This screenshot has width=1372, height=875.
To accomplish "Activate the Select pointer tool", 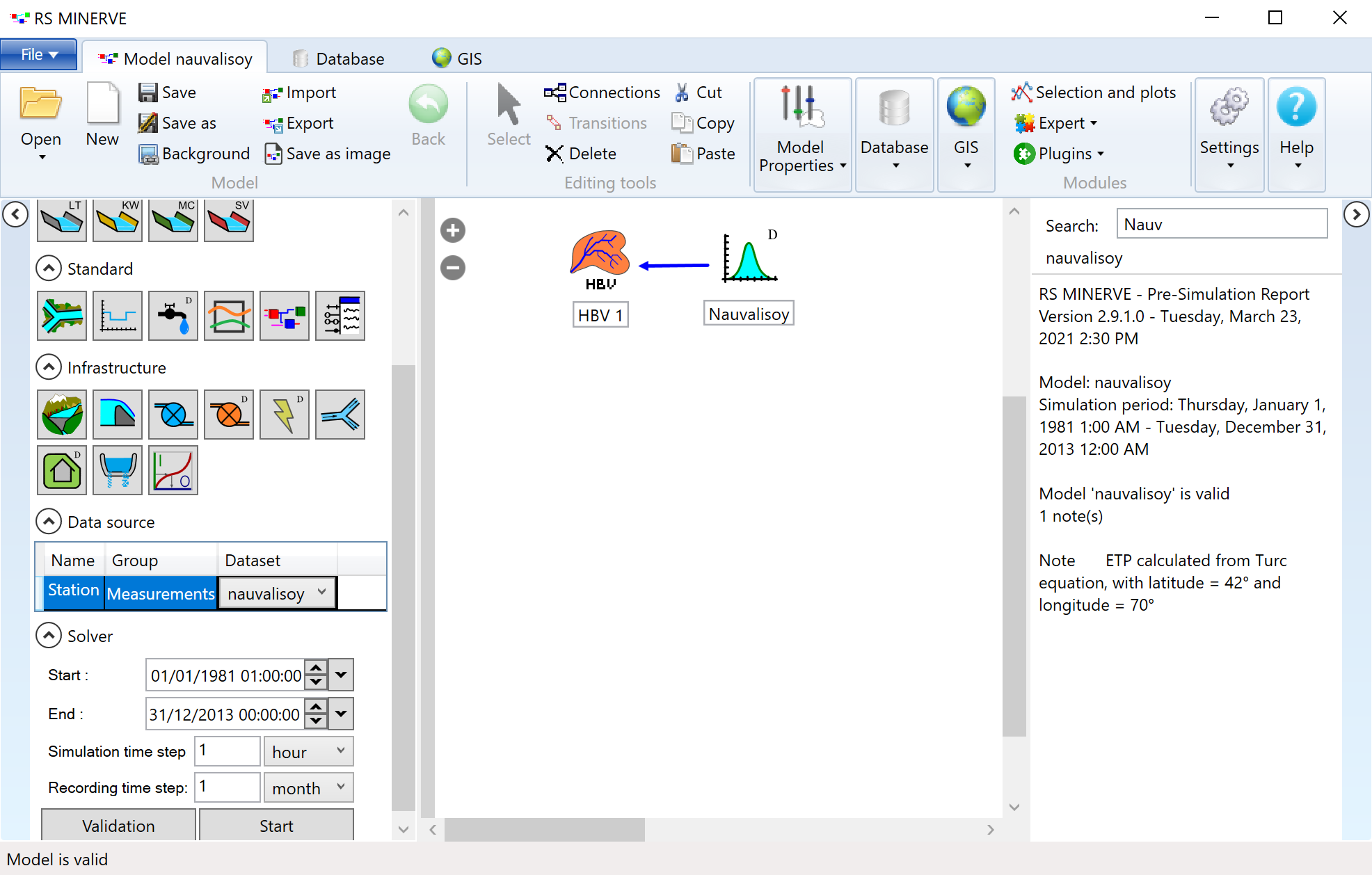I will [x=509, y=115].
